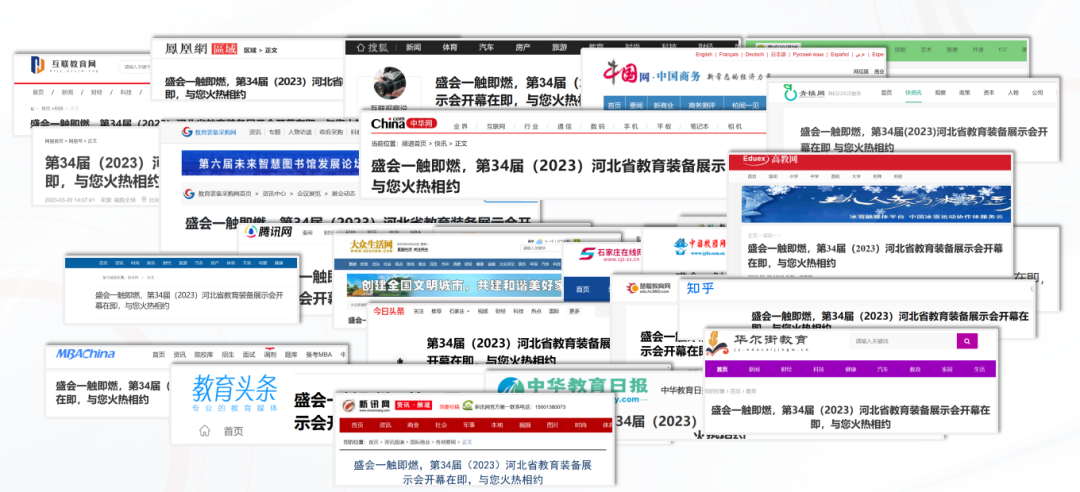This screenshot has height=492, width=1080.
Task: Click the 中华教育日报 logo
Action: click(572, 391)
